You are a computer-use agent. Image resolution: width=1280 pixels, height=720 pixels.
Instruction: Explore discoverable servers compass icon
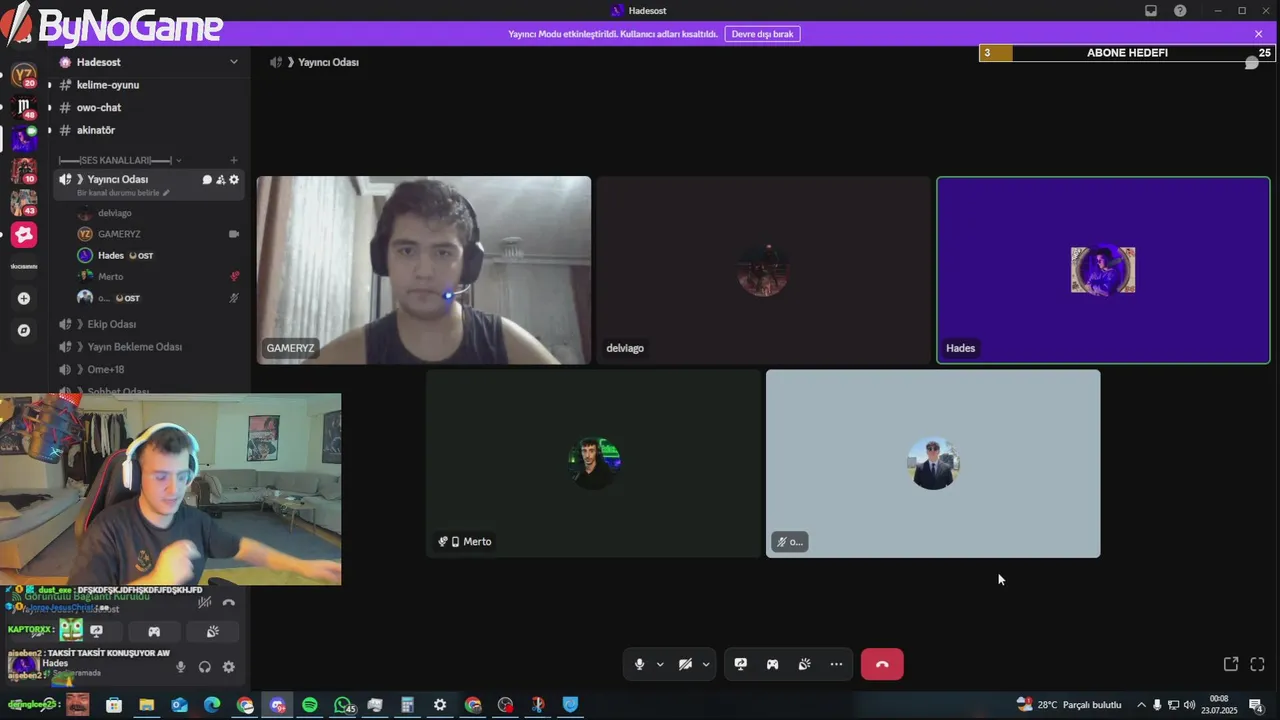24,330
